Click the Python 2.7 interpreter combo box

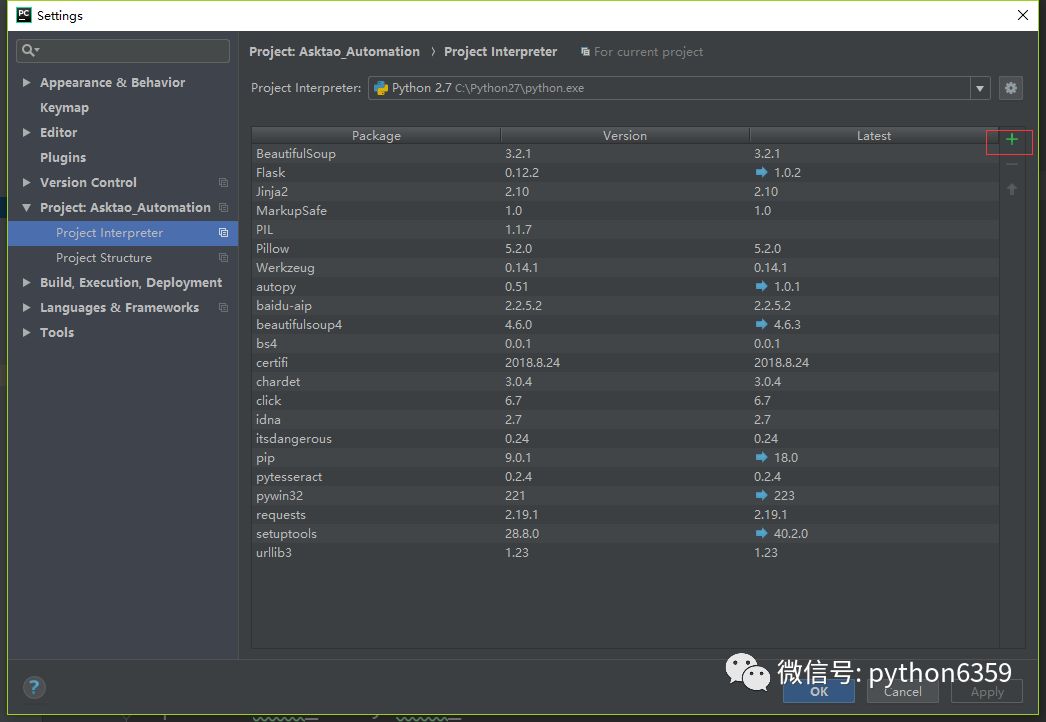pyautogui.click(x=678, y=88)
